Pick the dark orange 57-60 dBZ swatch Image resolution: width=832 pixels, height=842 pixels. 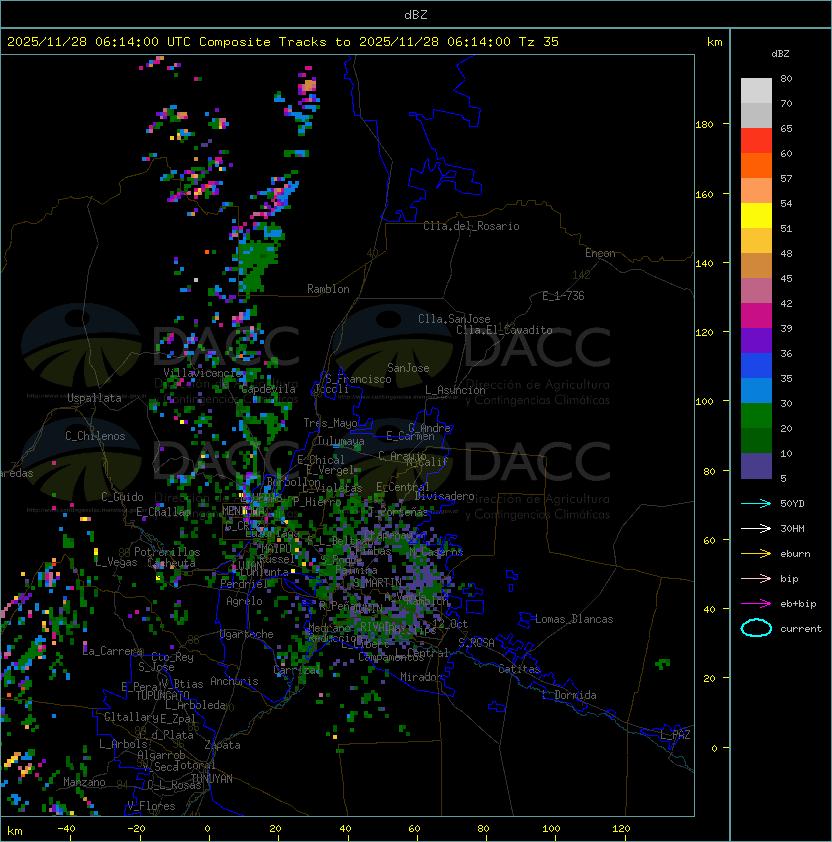[x=756, y=165]
